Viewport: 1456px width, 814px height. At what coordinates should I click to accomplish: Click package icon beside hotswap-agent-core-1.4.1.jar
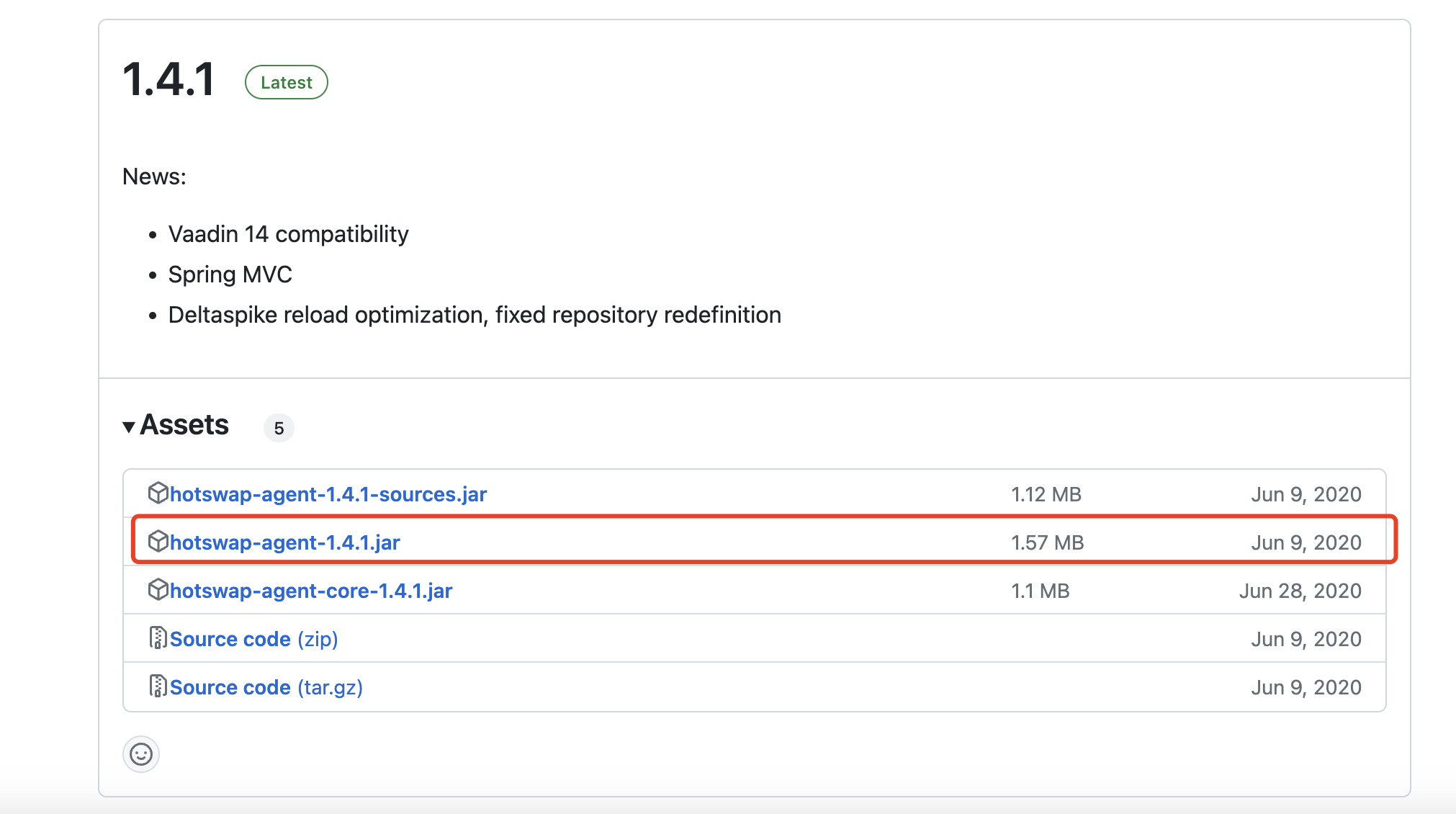[x=158, y=590]
